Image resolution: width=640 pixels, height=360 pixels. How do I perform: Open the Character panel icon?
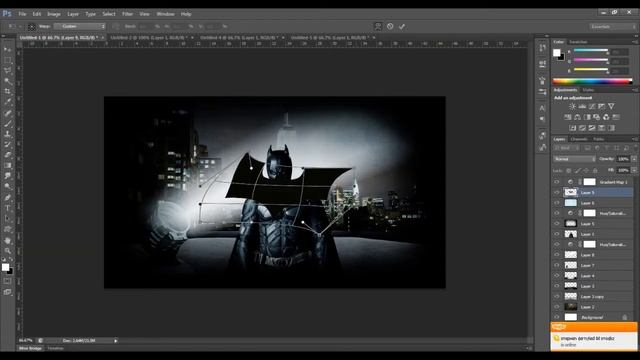(542, 108)
